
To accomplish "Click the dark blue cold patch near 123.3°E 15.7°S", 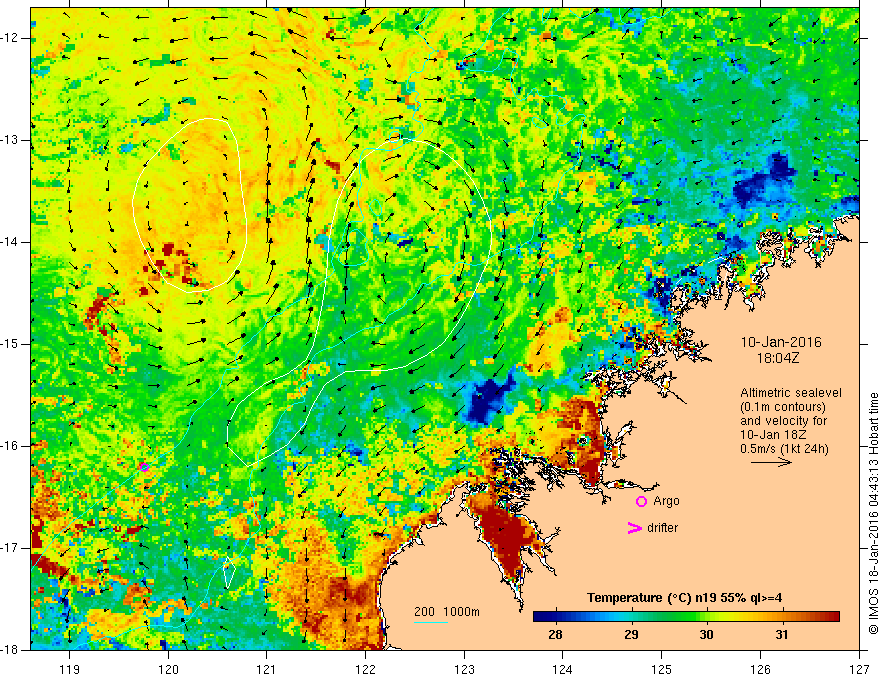I will click(x=487, y=400).
